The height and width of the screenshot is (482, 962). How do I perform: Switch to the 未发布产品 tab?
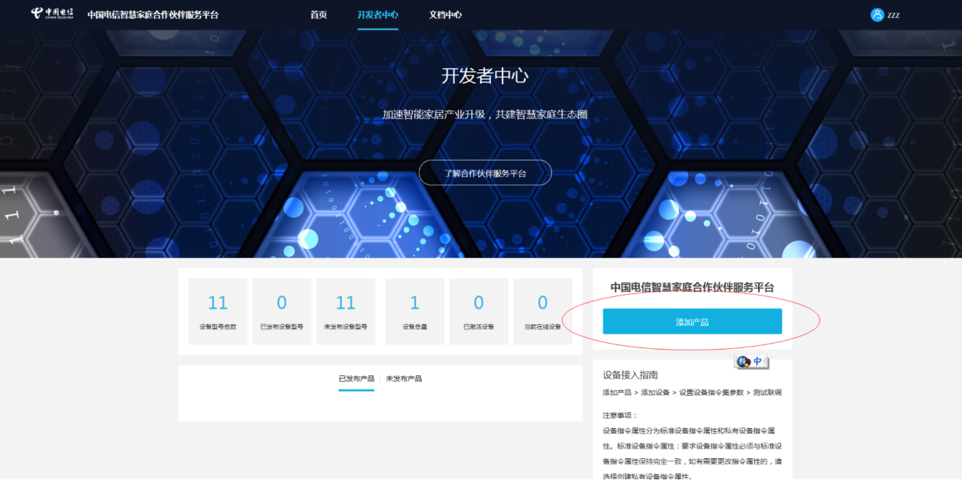404,379
